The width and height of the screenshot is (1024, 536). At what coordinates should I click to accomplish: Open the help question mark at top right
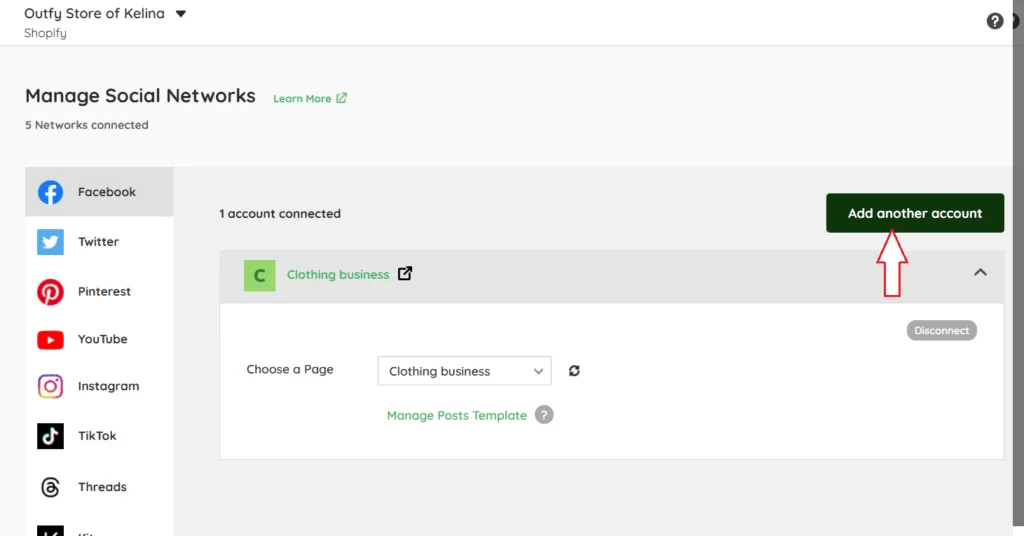(x=995, y=21)
